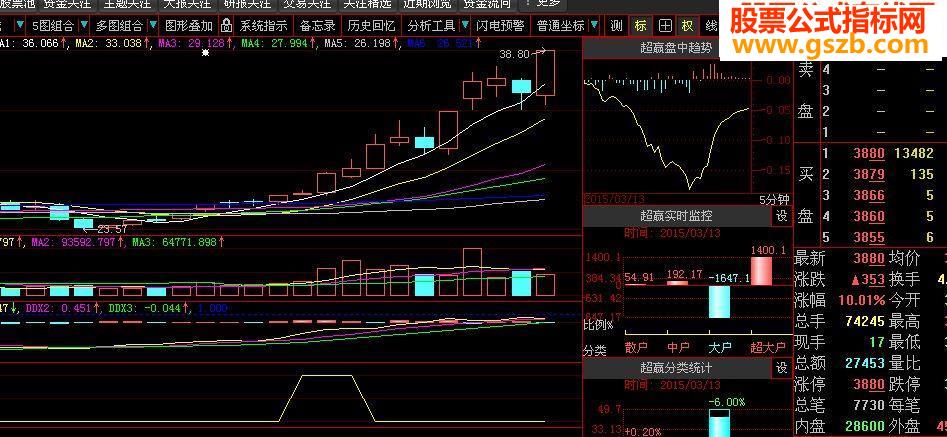Click the buy level 1 volume 13482

pyautogui.click(x=913, y=153)
